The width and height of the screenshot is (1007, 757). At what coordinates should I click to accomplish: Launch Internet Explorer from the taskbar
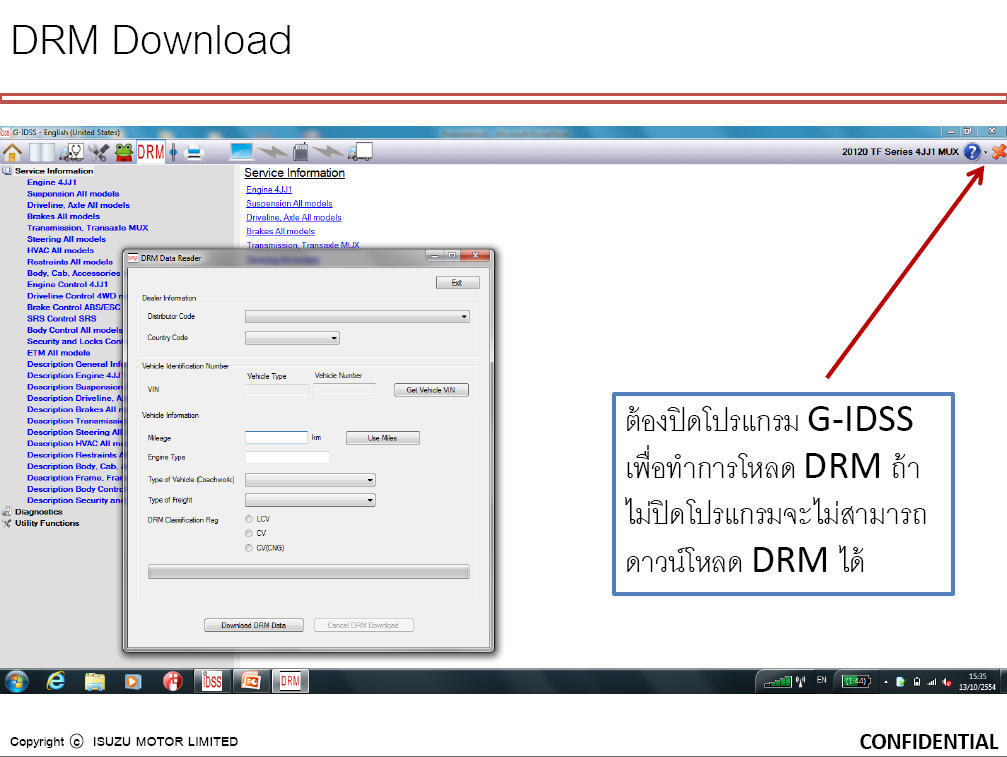click(56, 681)
